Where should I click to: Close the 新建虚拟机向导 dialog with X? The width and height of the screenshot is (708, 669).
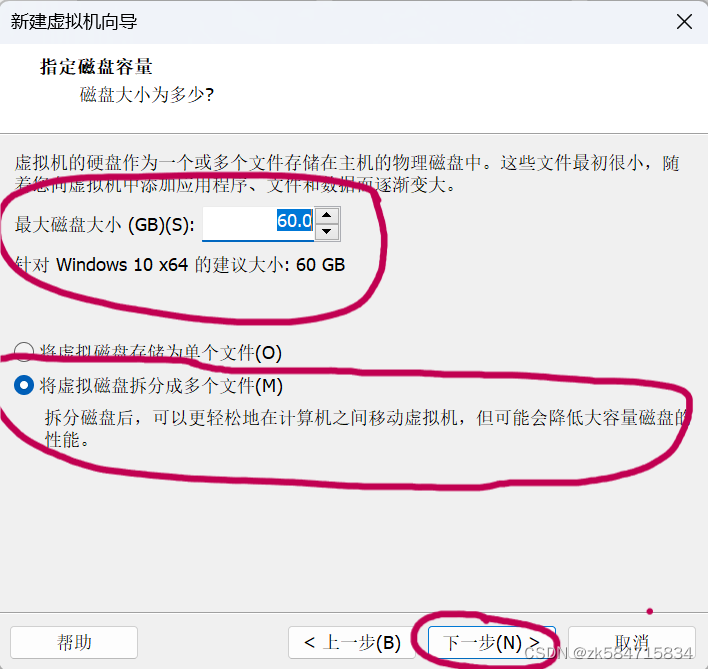click(x=684, y=21)
